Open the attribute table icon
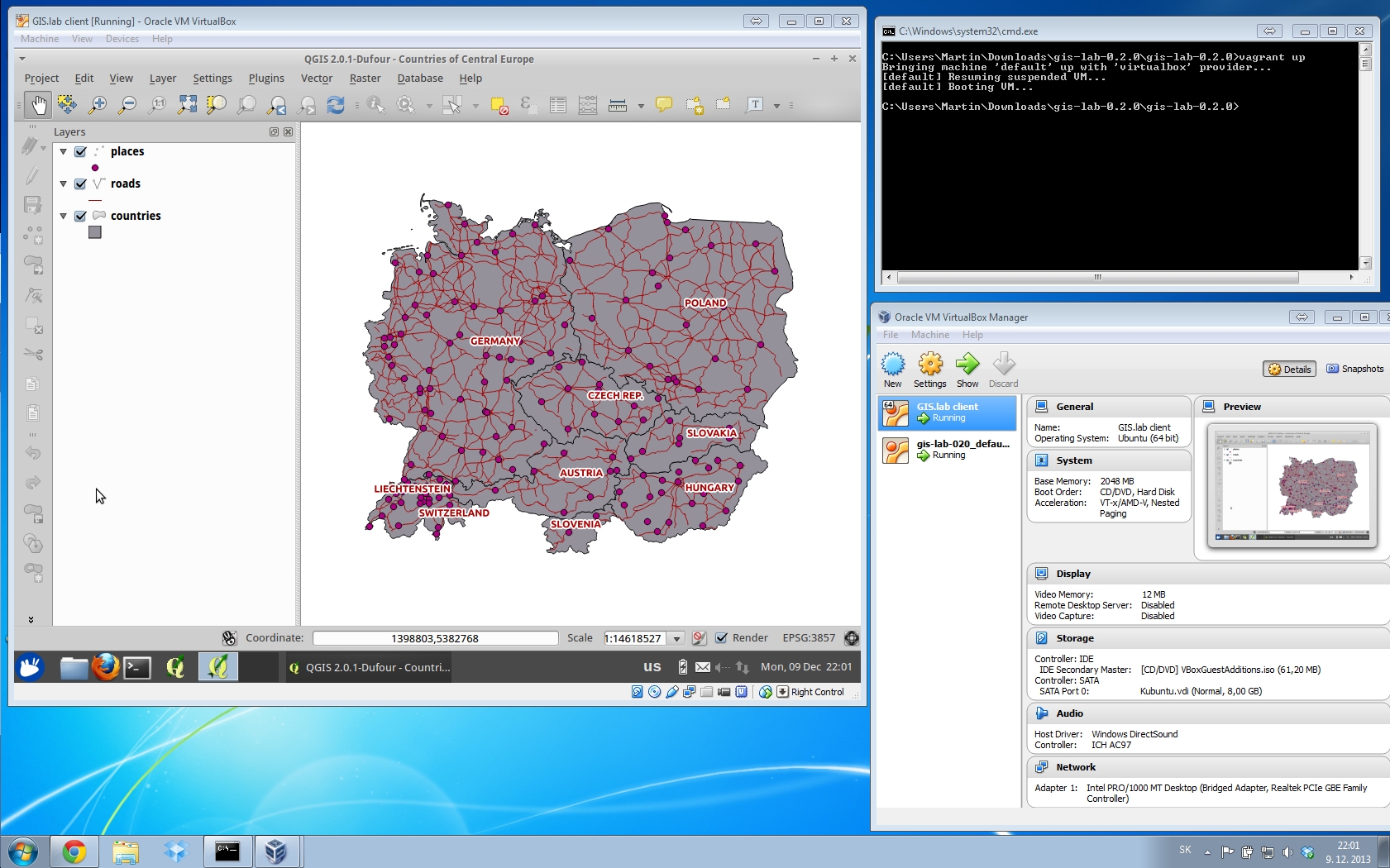 (558, 105)
